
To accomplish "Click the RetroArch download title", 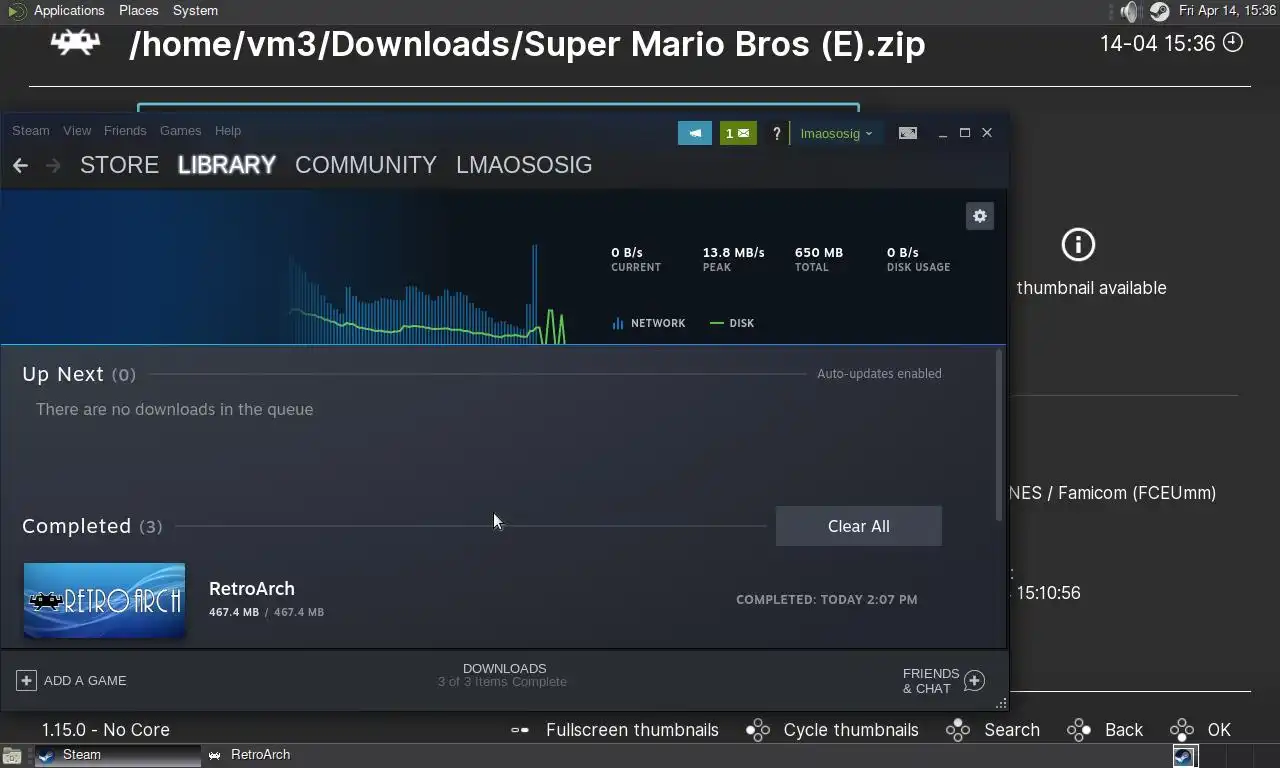I will (x=252, y=589).
